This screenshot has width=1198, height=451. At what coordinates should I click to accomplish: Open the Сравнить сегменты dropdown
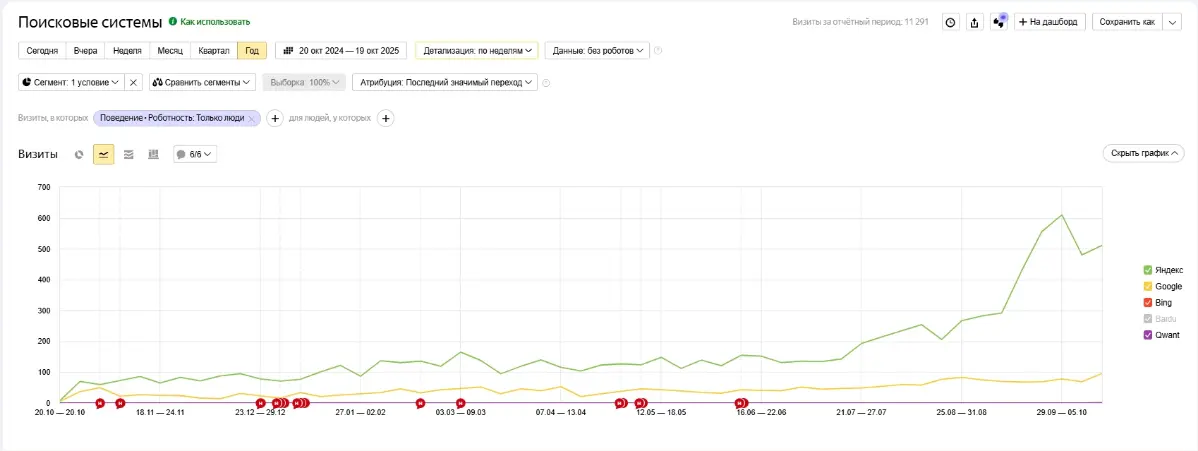pos(202,82)
